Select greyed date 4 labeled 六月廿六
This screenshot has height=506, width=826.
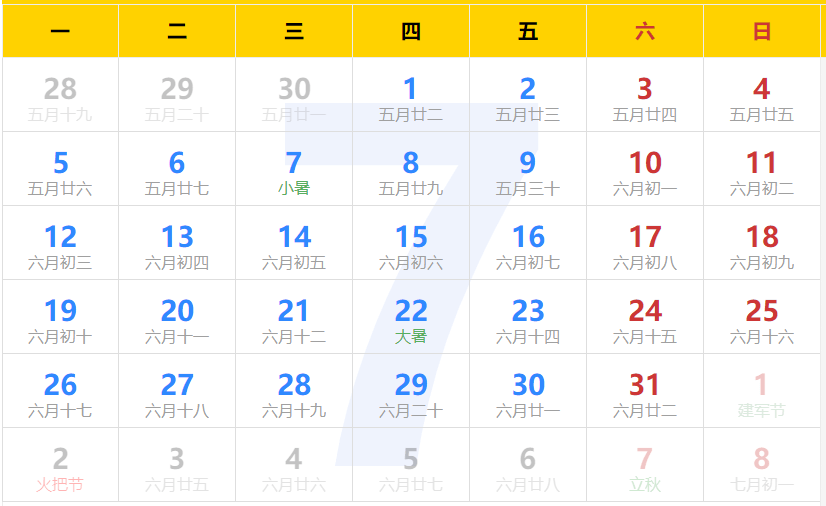click(x=294, y=465)
